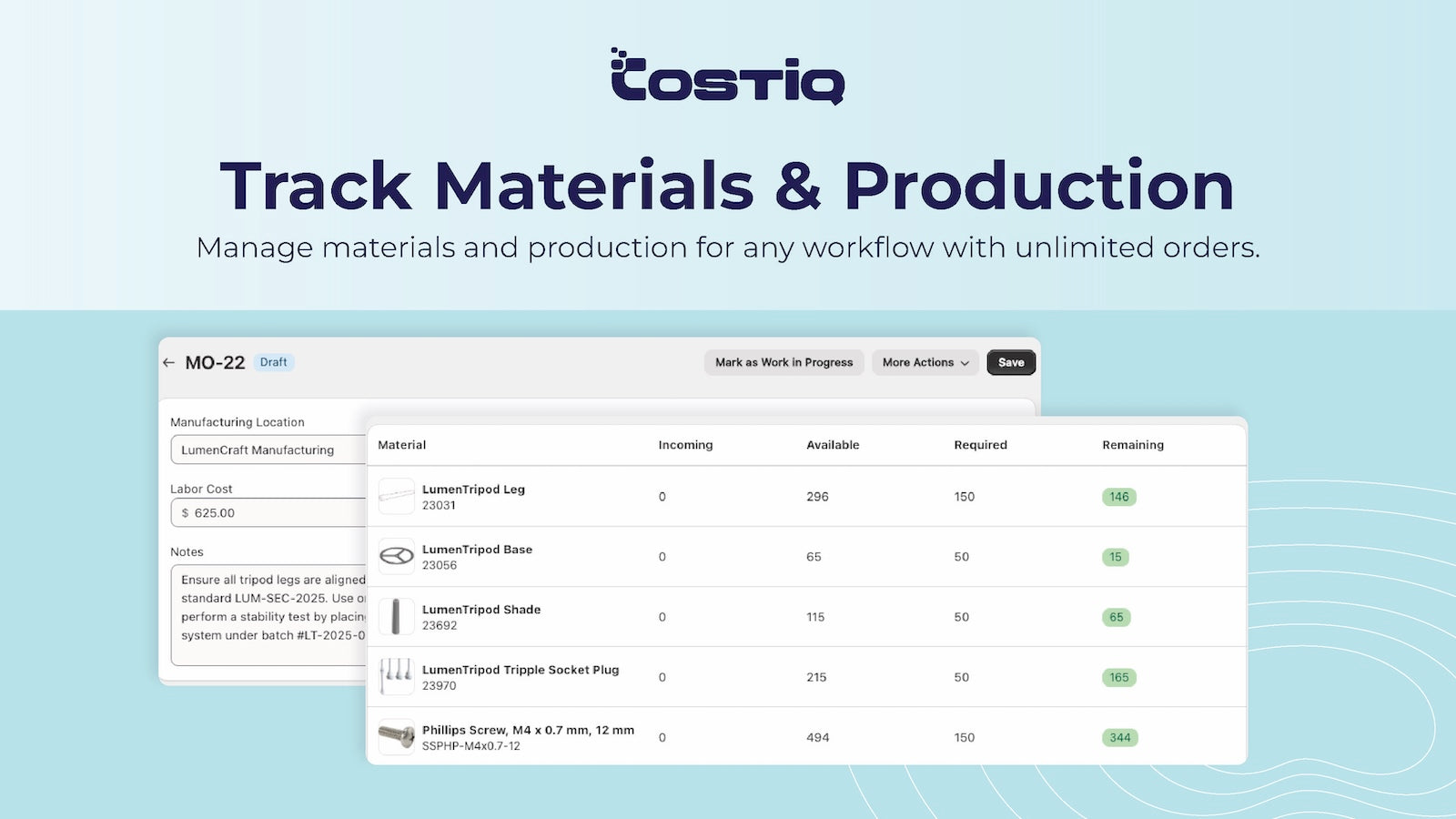This screenshot has height=819, width=1456.
Task: Click the LumenTripod Leg thumbnail image
Action: (x=396, y=497)
